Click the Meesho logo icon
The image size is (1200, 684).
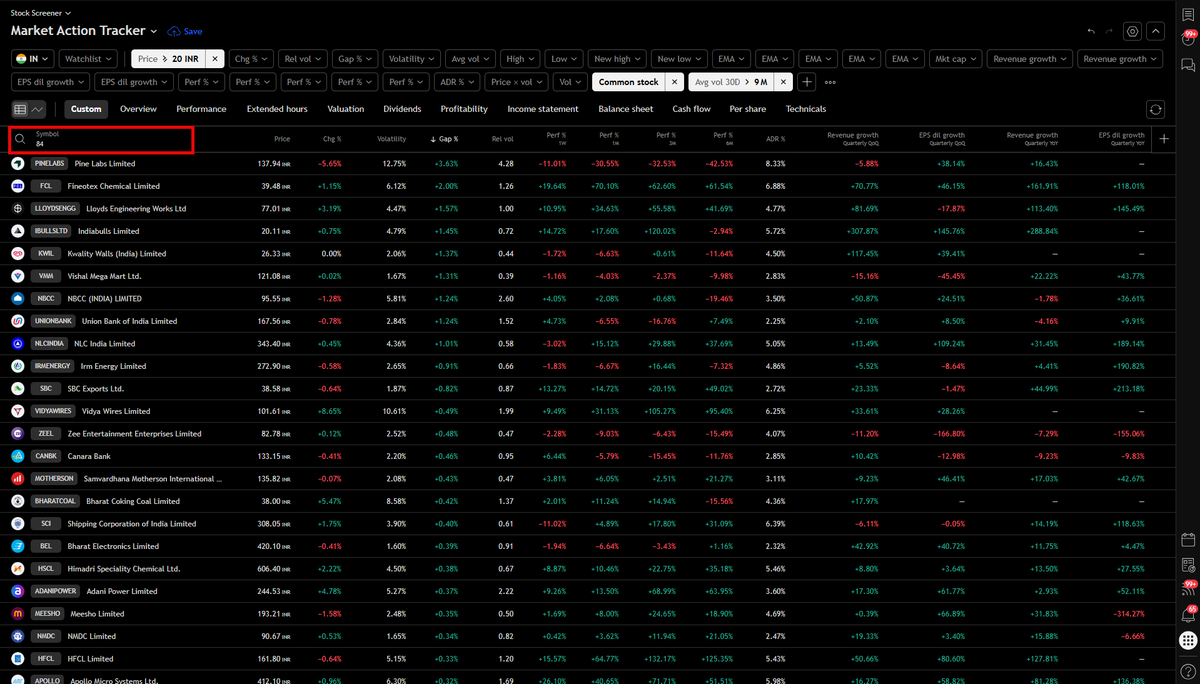click(18, 614)
